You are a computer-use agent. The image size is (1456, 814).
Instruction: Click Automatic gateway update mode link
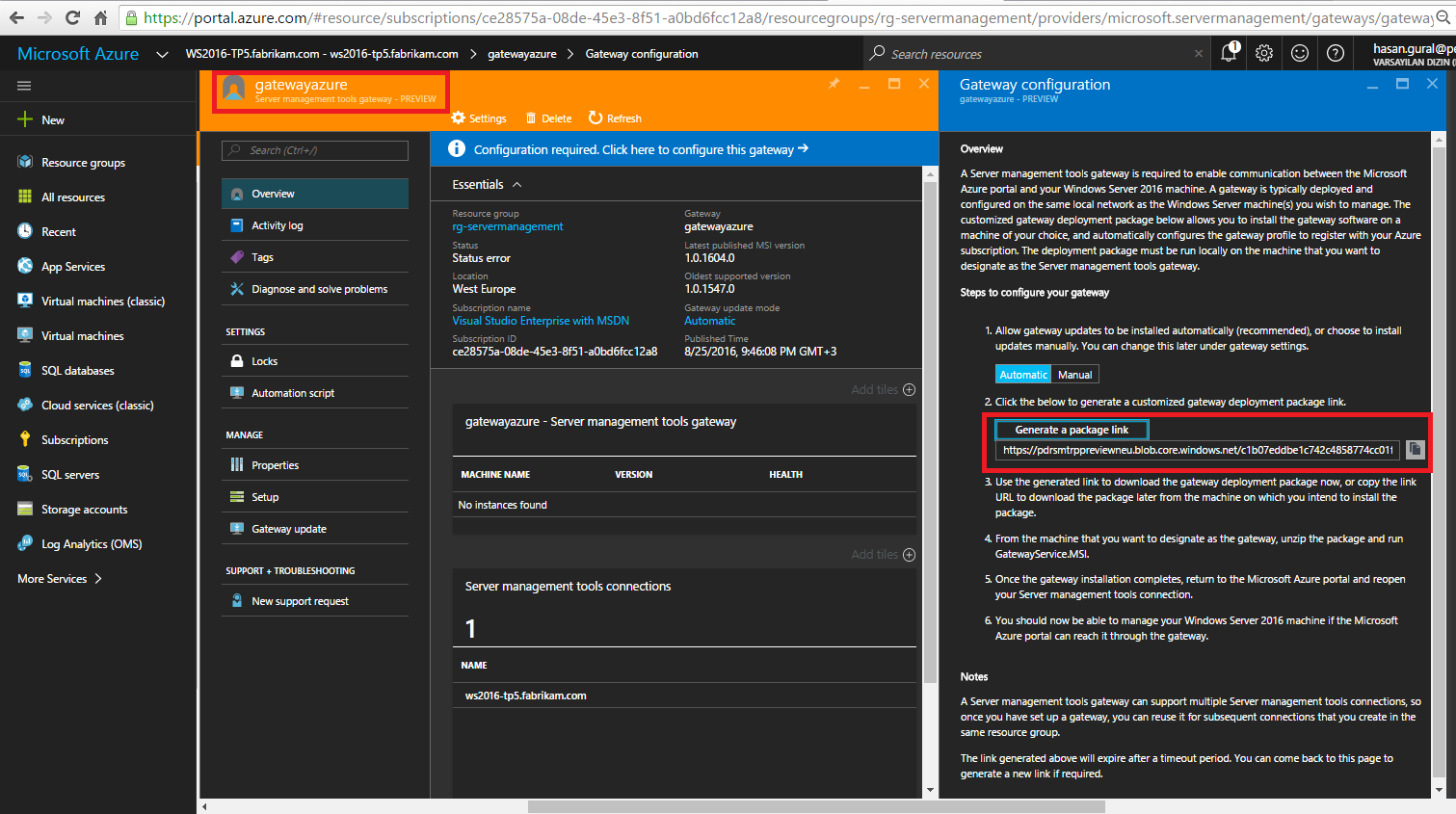[x=709, y=321]
